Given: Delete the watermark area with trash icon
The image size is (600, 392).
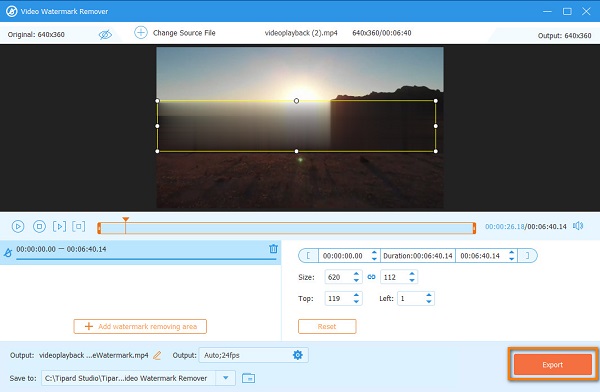Looking at the screenshot, I should click(273, 249).
